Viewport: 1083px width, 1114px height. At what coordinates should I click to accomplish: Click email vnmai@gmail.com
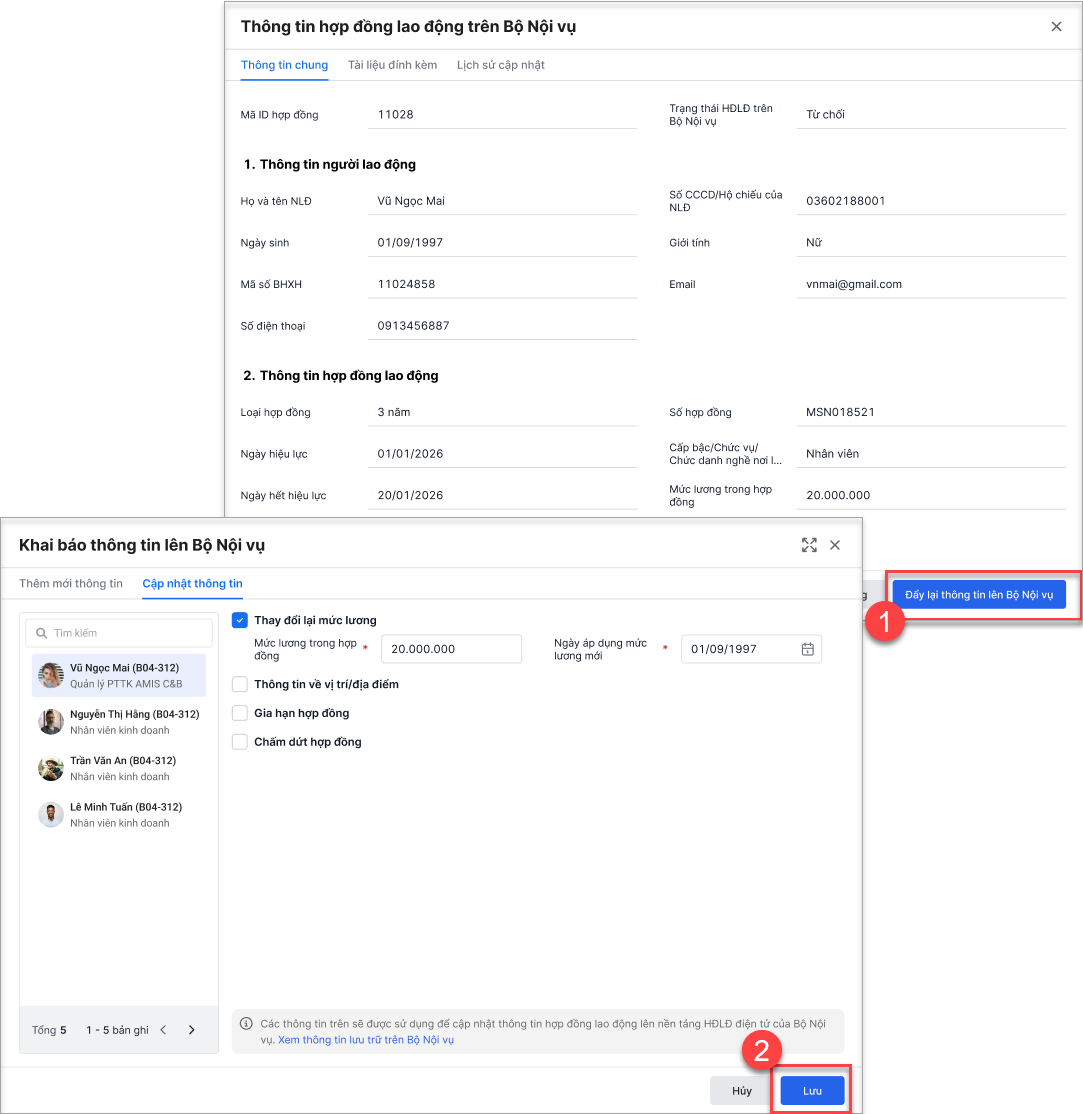(853, 284)
